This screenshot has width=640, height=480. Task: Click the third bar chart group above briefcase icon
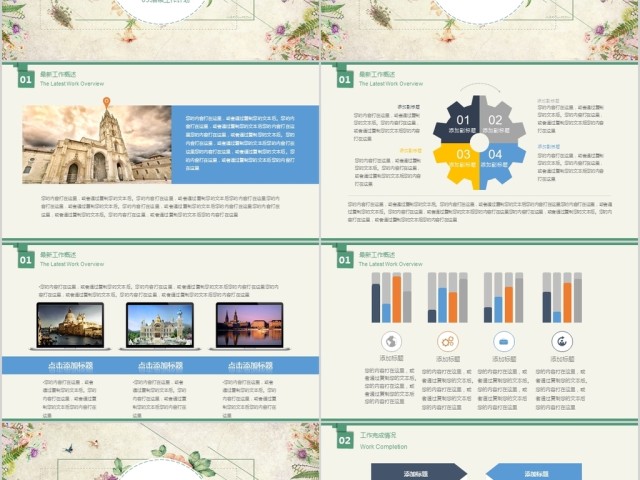pyautogui.click(x=503, y=298)
